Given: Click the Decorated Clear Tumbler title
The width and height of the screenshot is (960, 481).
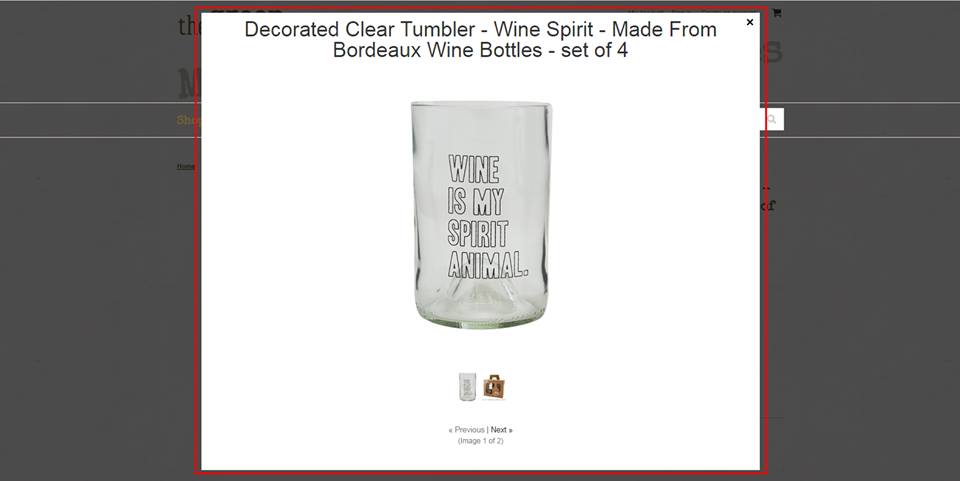Looking at the screenshot, I should coord(481,39).
